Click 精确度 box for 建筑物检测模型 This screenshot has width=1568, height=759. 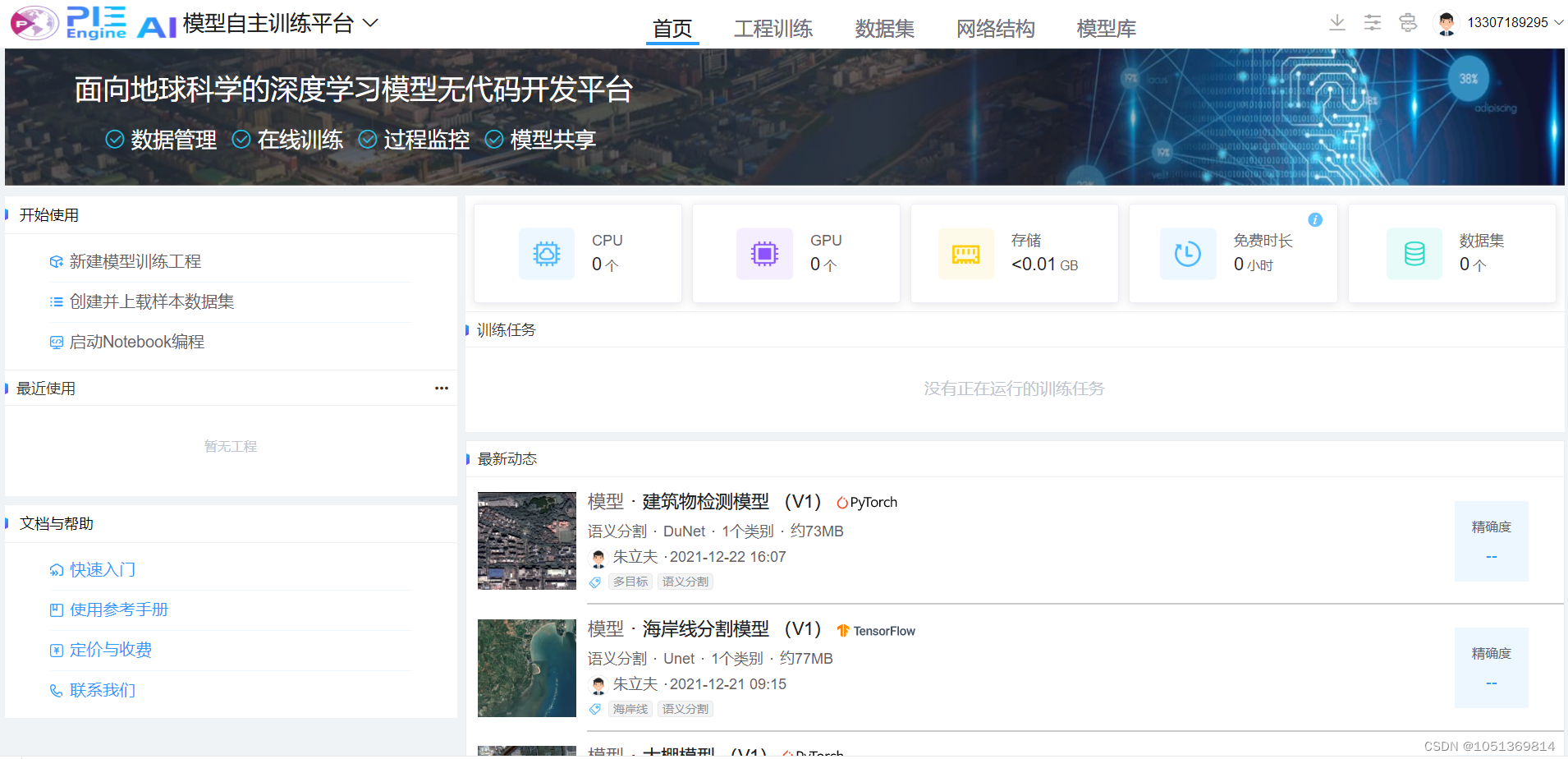click(x=1492, y=541)
